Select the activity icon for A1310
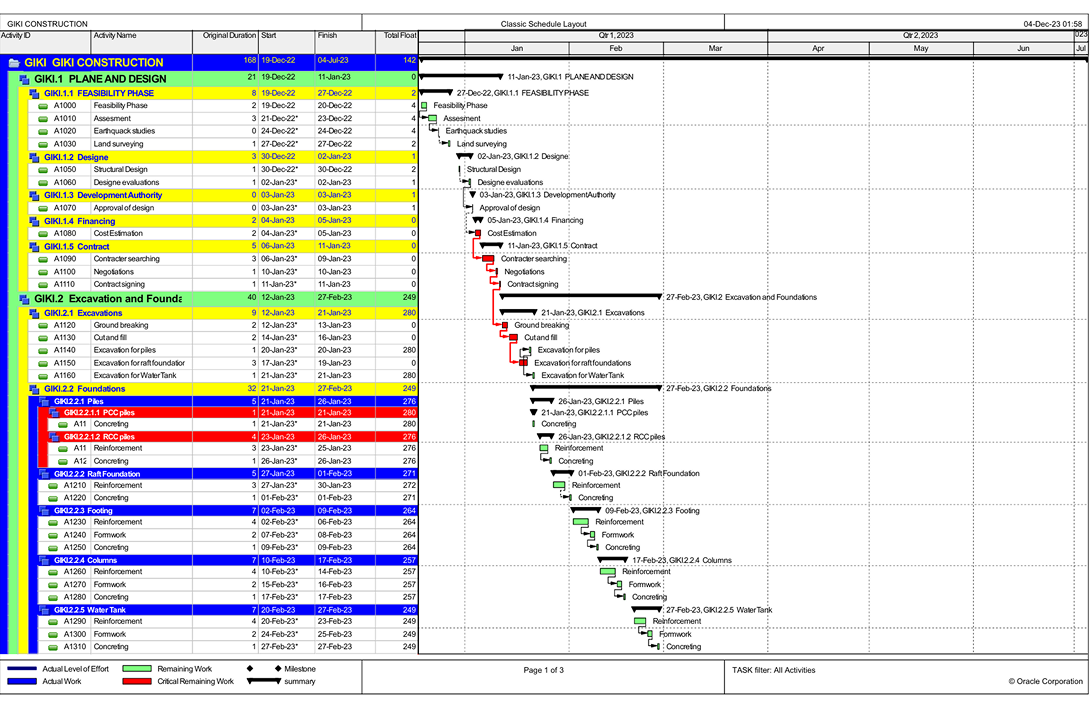The image size is (1091, 710). coord(54,647)
